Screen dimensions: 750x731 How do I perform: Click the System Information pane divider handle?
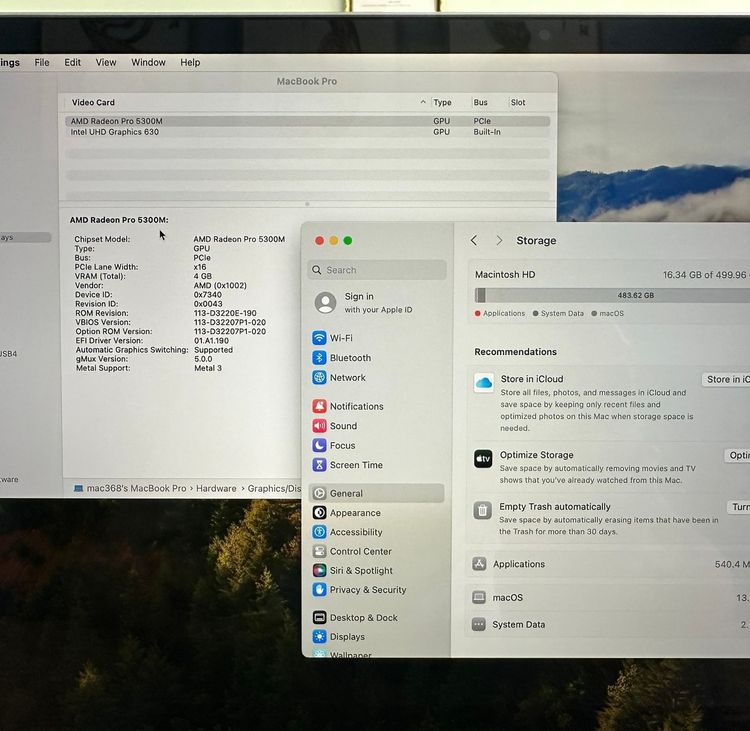point(307,204)
